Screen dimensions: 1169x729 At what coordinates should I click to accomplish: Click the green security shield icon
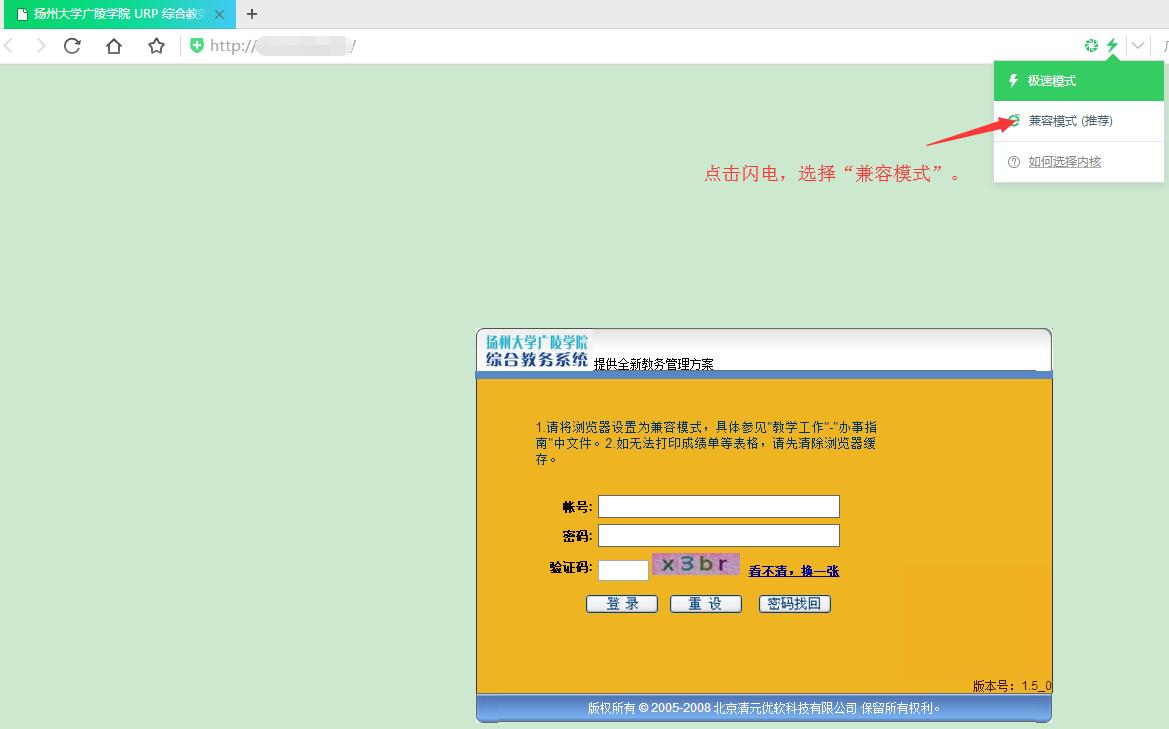coord(197,46)
